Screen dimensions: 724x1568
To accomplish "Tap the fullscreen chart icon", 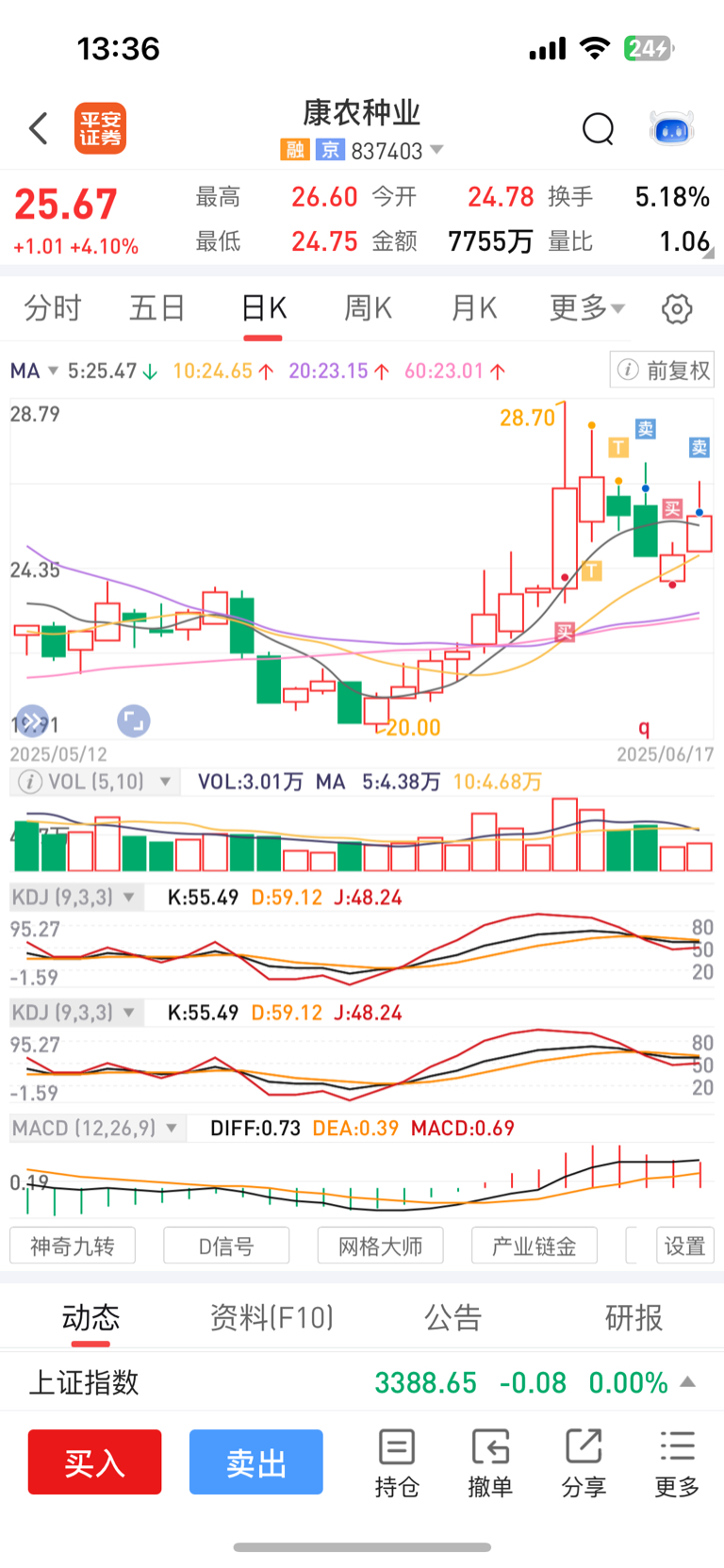I will click(x=134, y=721).
